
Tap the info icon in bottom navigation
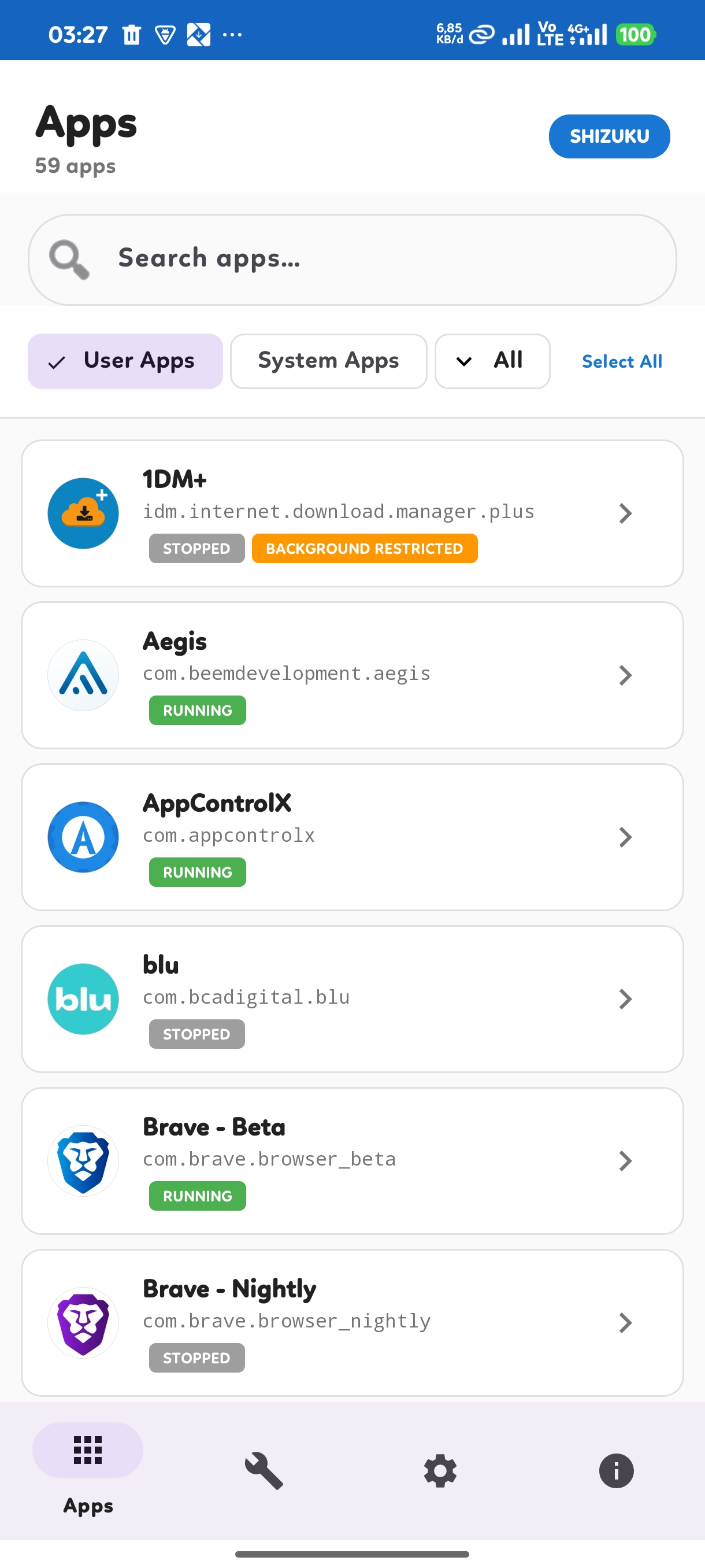tap(615, 1471)
